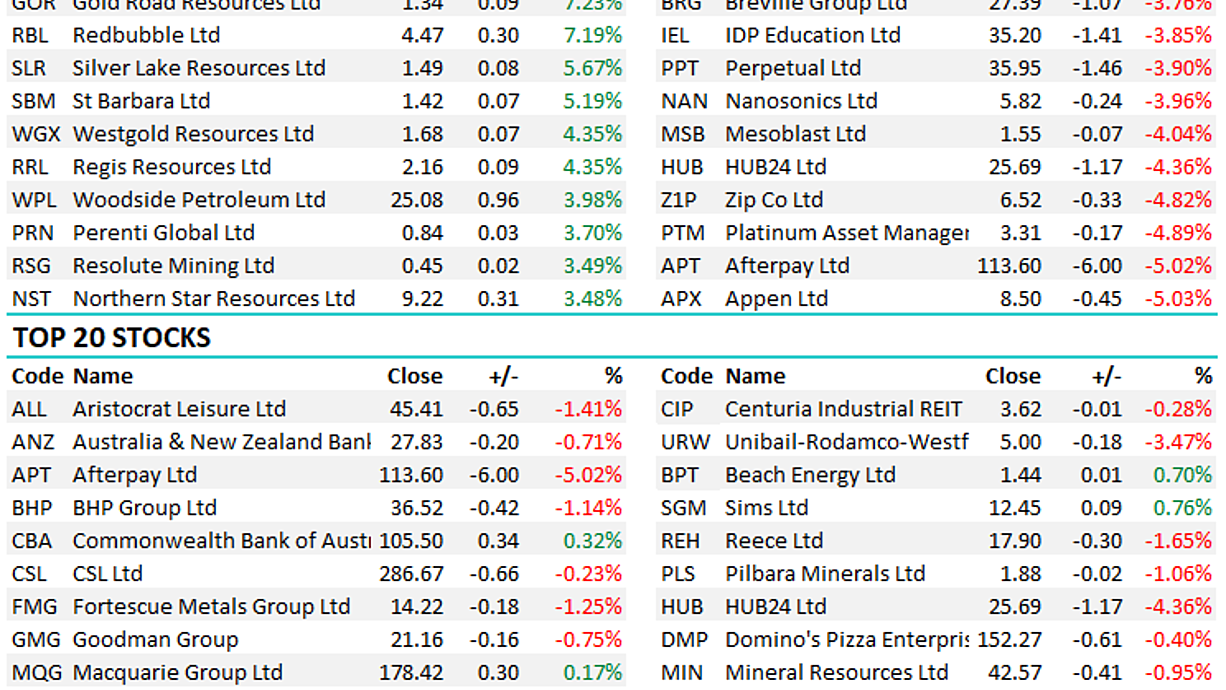This screenshot has height=690, width=1226.
Task: Click the ANZ stock code
Action: pos(31,442)
